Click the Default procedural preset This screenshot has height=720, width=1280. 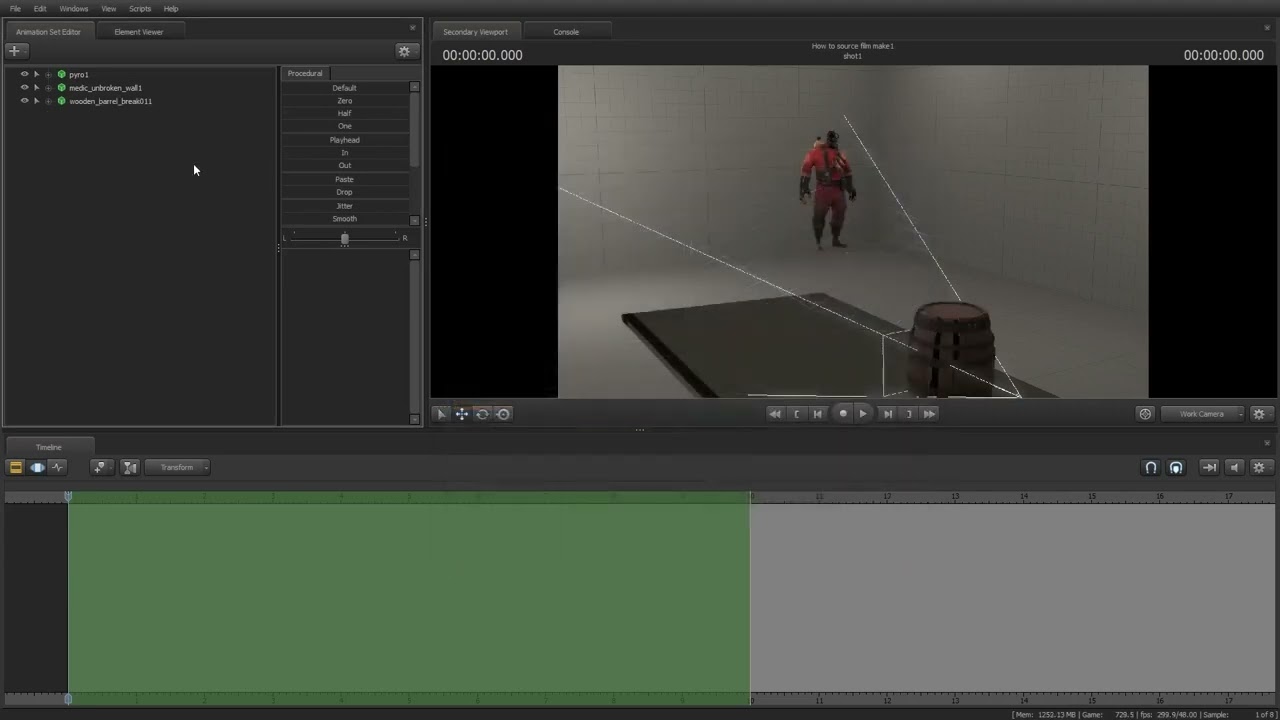tap(345, 88)
